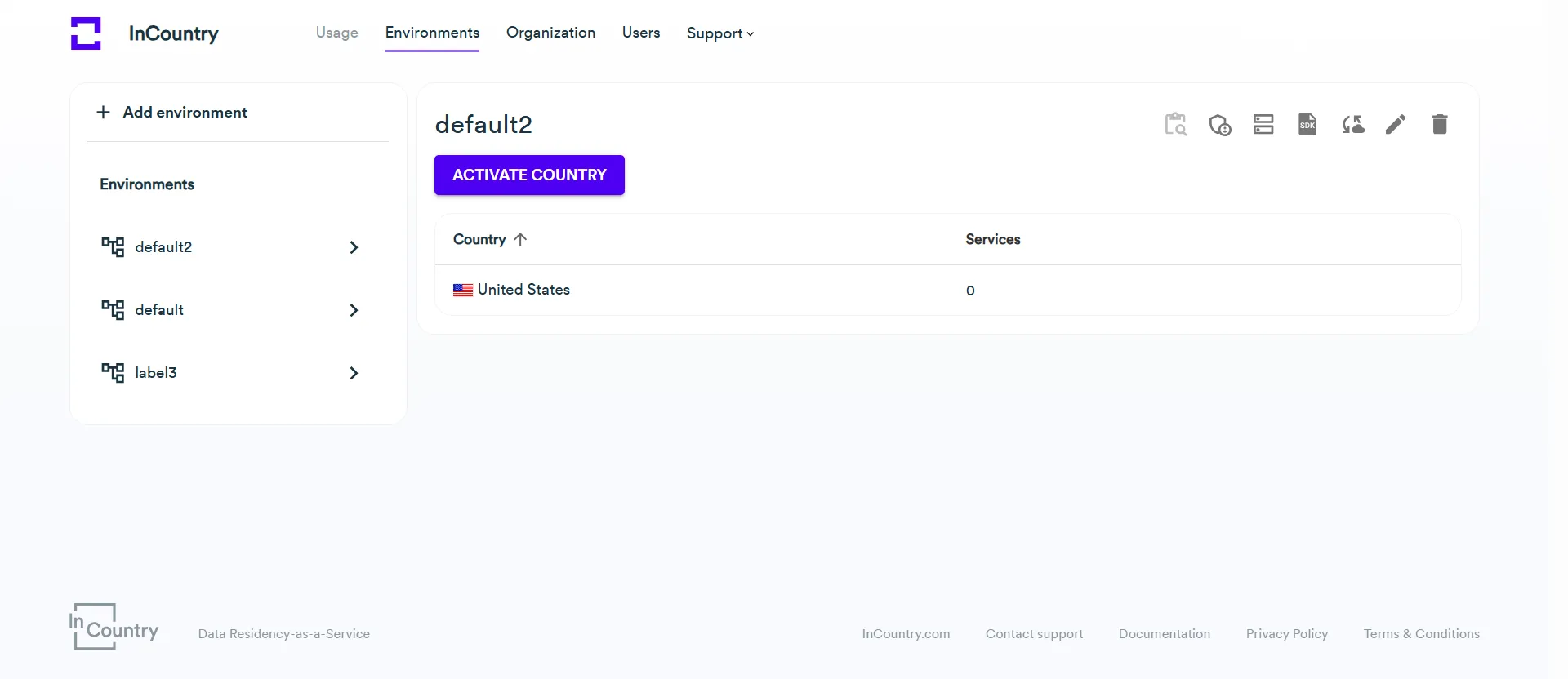The width and height of the screenshot is (1568, 679).
Task: Sort table by Country column arrow
Action: [x=520, y=239]
